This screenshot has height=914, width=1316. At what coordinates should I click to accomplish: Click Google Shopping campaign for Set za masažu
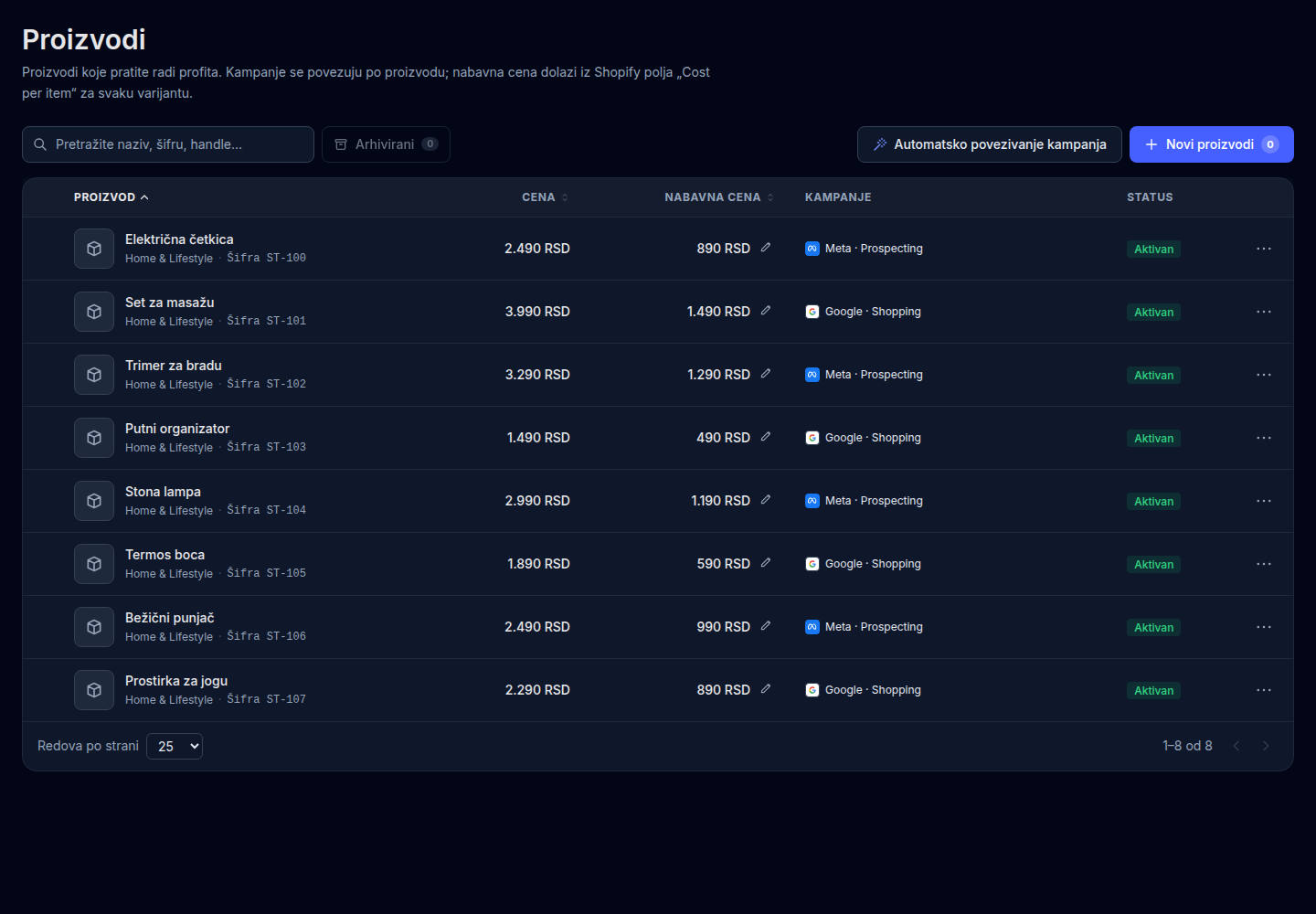(863, 312)
